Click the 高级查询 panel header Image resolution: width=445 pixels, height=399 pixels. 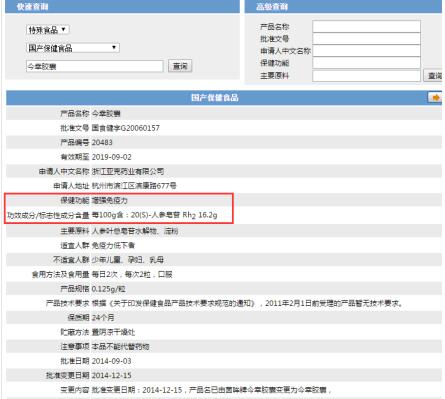[x=343, y=7]
